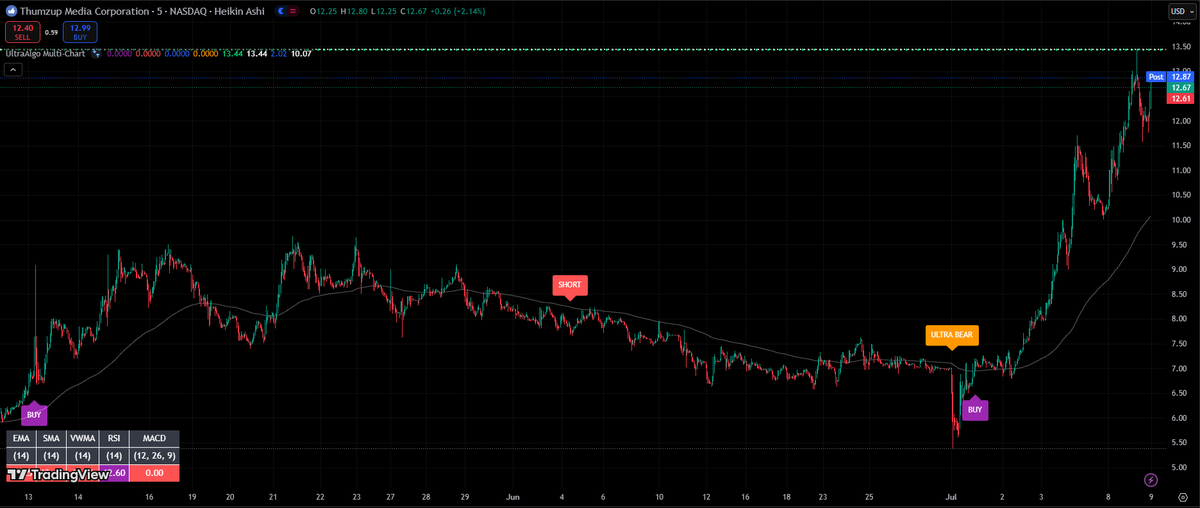This screenshot has height=508, width=1200.
Task: Click the 10.07 legend value
Action: pyautogui.click(x=300, y=53)
